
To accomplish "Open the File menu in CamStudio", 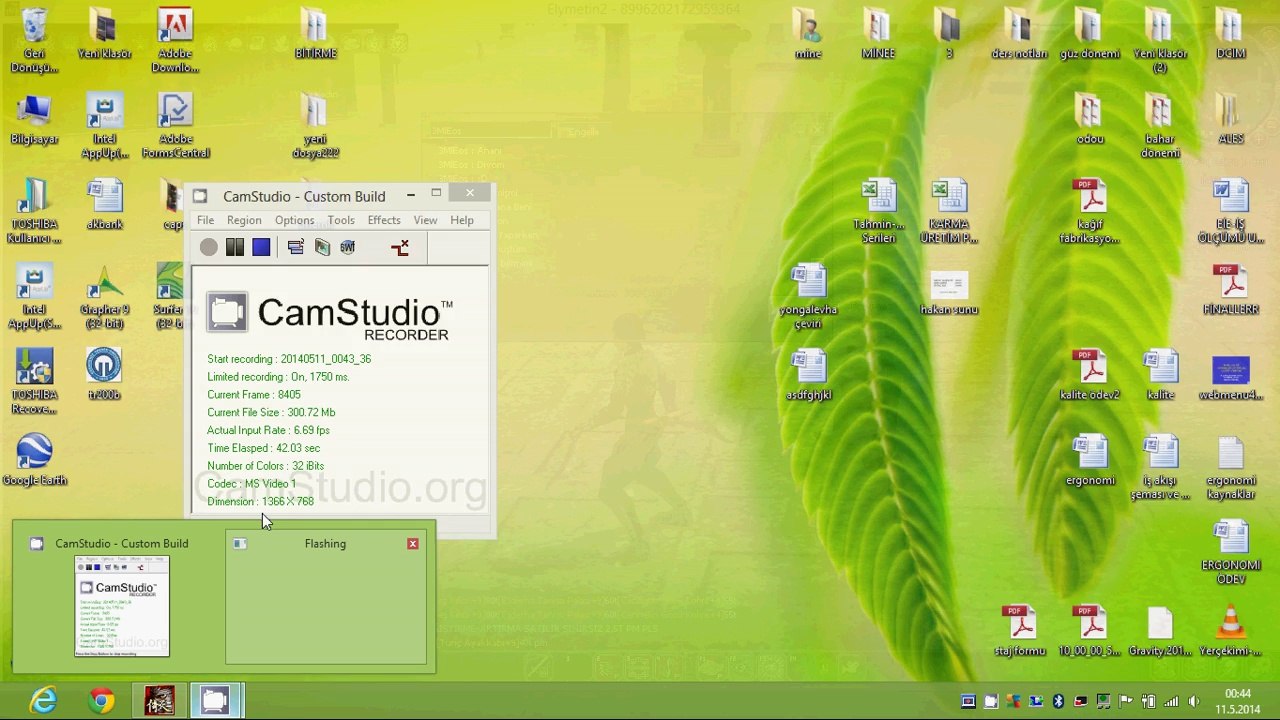I will [x=205, y=220].
